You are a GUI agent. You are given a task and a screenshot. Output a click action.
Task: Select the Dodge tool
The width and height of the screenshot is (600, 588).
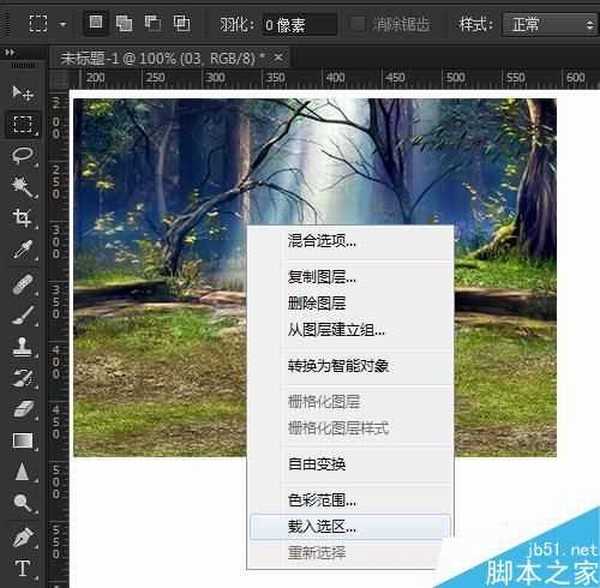click(x=23, y=503)
